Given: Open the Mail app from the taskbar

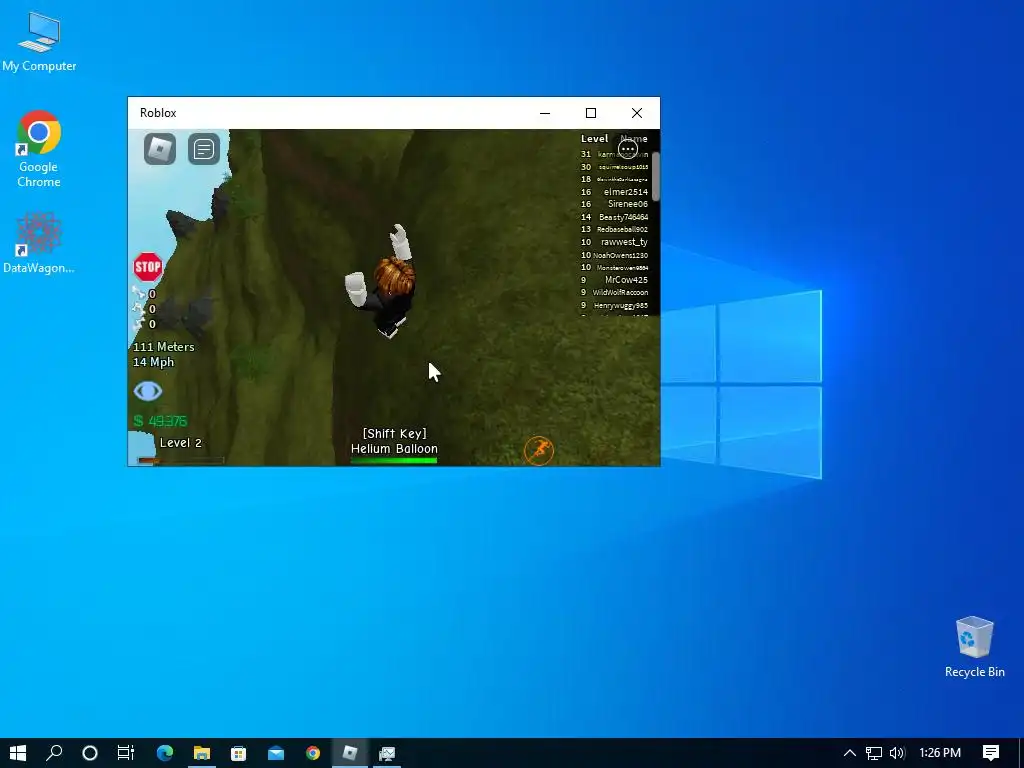Looking at the screenshot, I should click(x=276, y=753).
